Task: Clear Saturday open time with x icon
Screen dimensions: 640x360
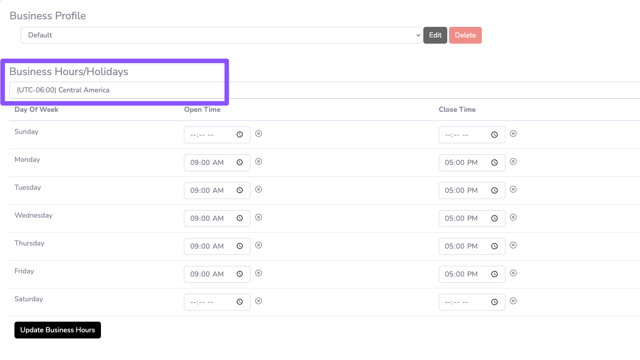Action: coord(258,301)
